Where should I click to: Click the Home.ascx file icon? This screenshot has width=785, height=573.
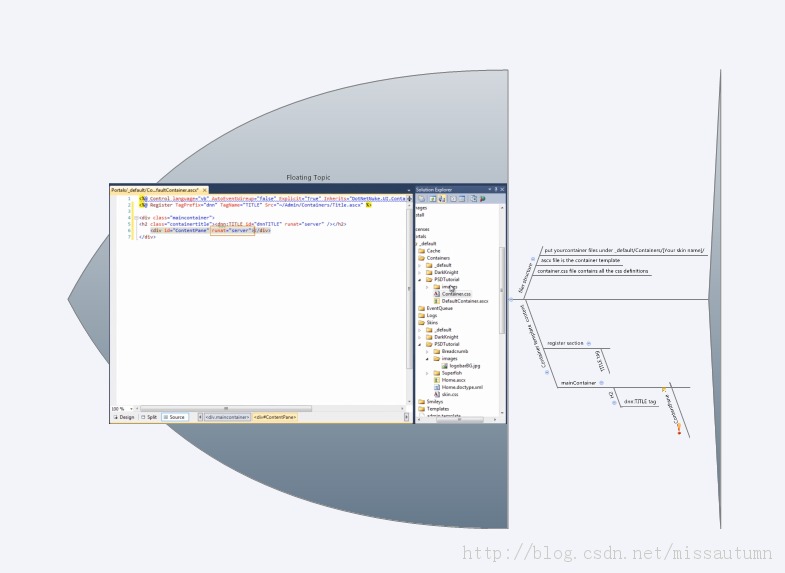pyautogui.click(x=437, y=380)
